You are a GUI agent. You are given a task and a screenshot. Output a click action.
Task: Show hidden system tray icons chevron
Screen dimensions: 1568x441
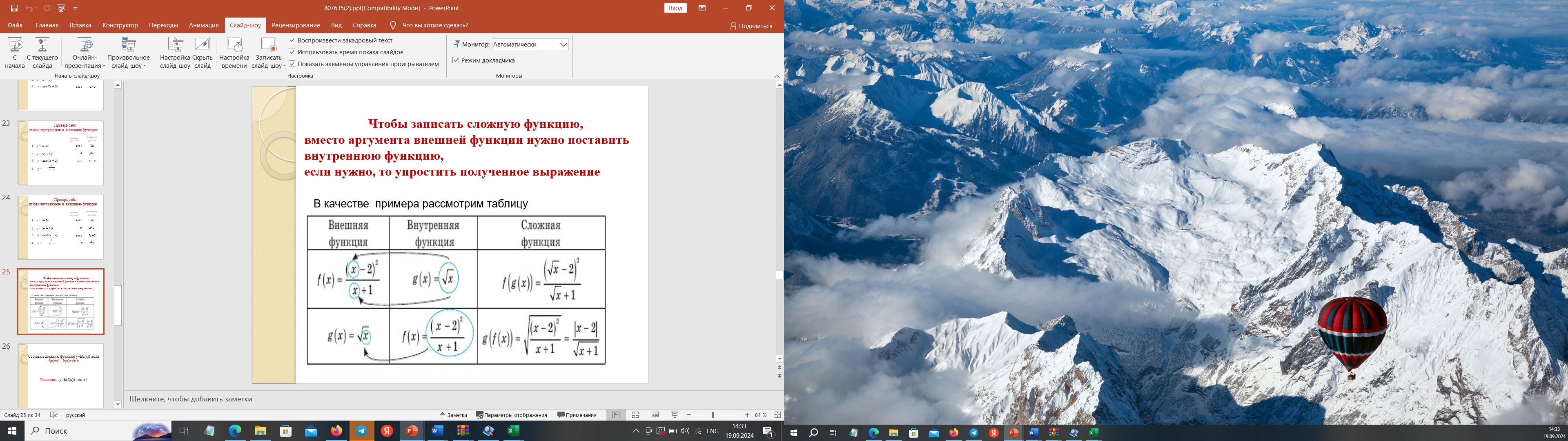pyautogui.click(x=636, y=431)
